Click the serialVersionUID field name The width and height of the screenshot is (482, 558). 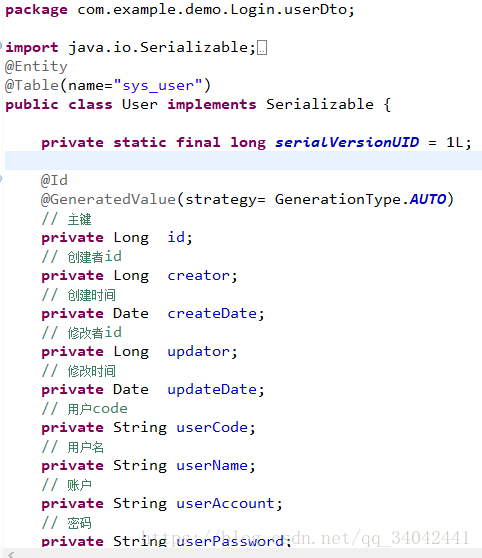347,142
